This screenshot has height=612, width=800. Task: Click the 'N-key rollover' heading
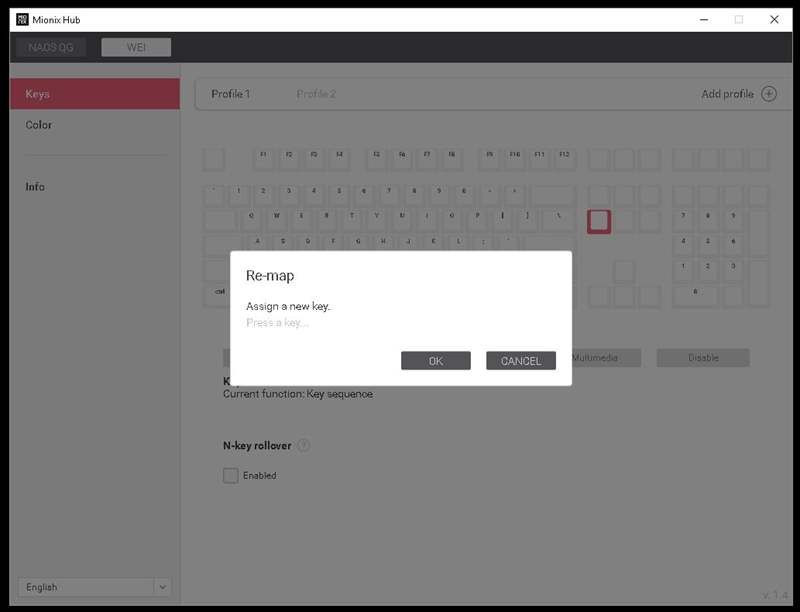pyautogui.click(x=257, y=446)
